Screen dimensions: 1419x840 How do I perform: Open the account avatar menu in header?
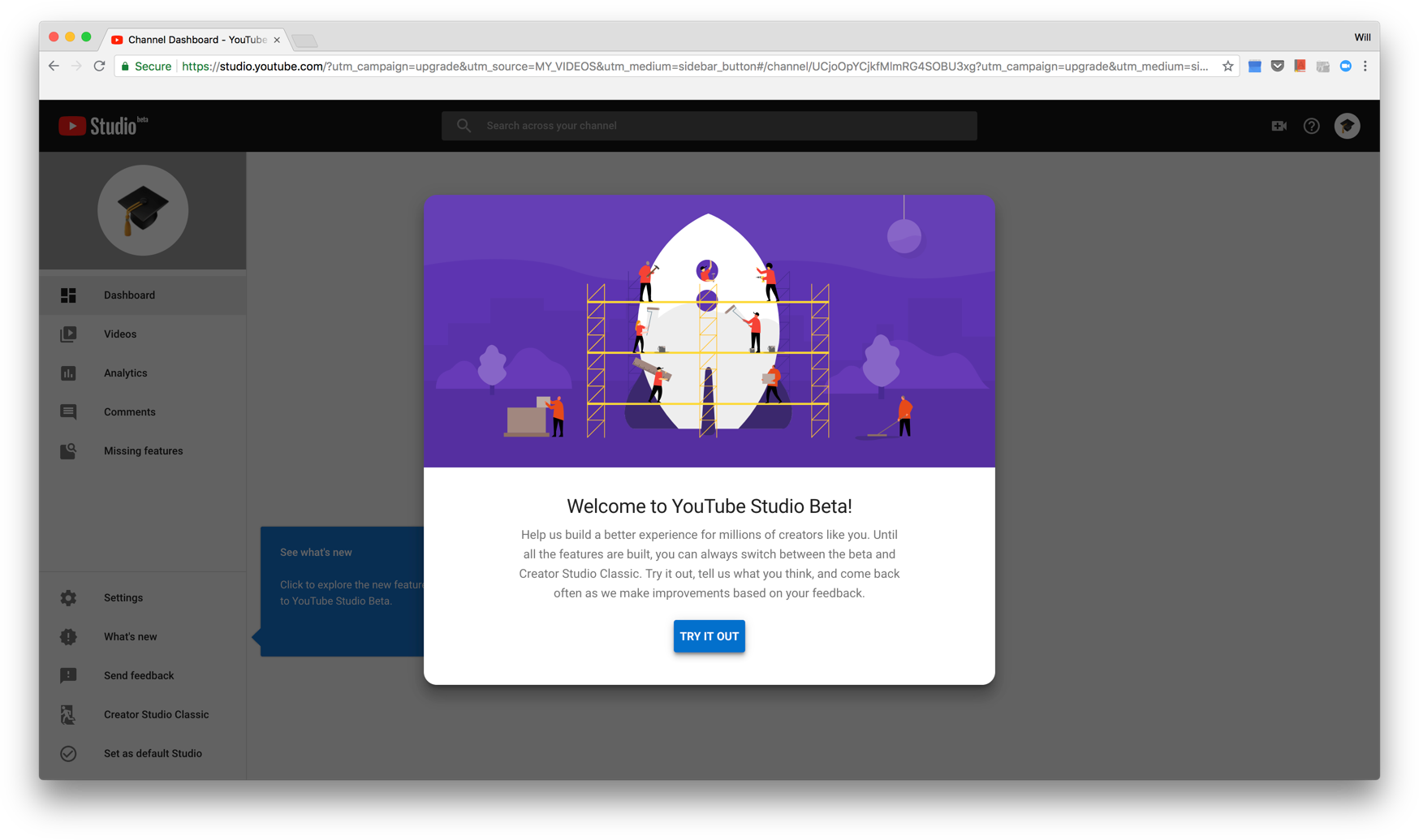tap(1348, 126)
